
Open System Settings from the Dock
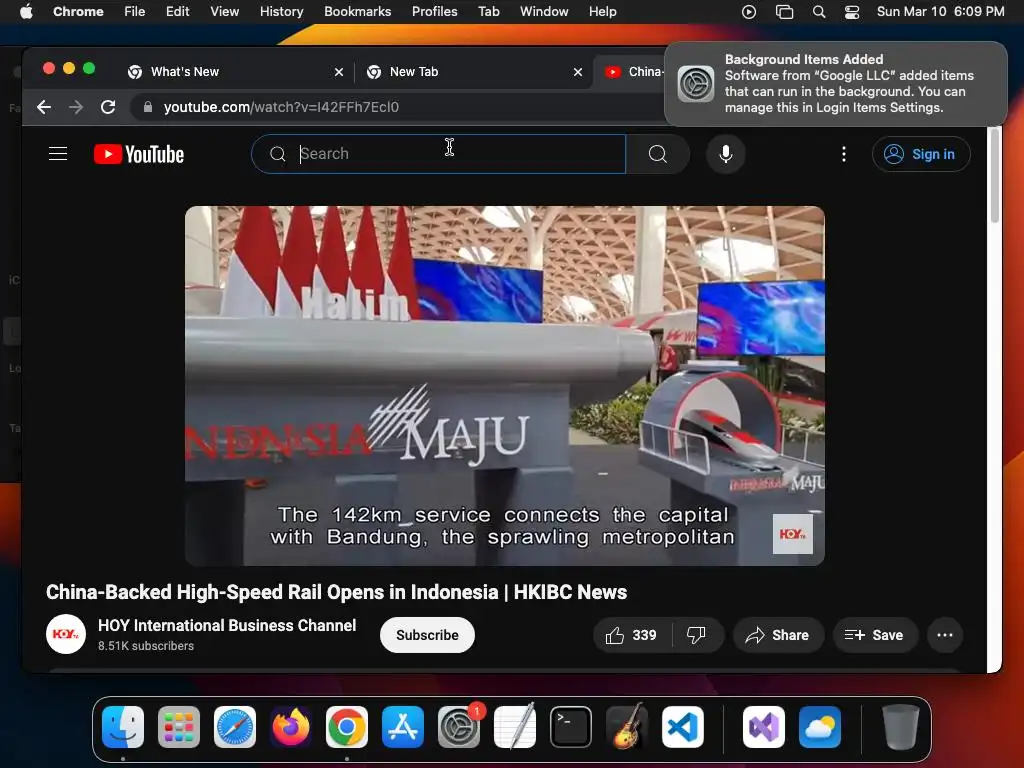(459, 727)
